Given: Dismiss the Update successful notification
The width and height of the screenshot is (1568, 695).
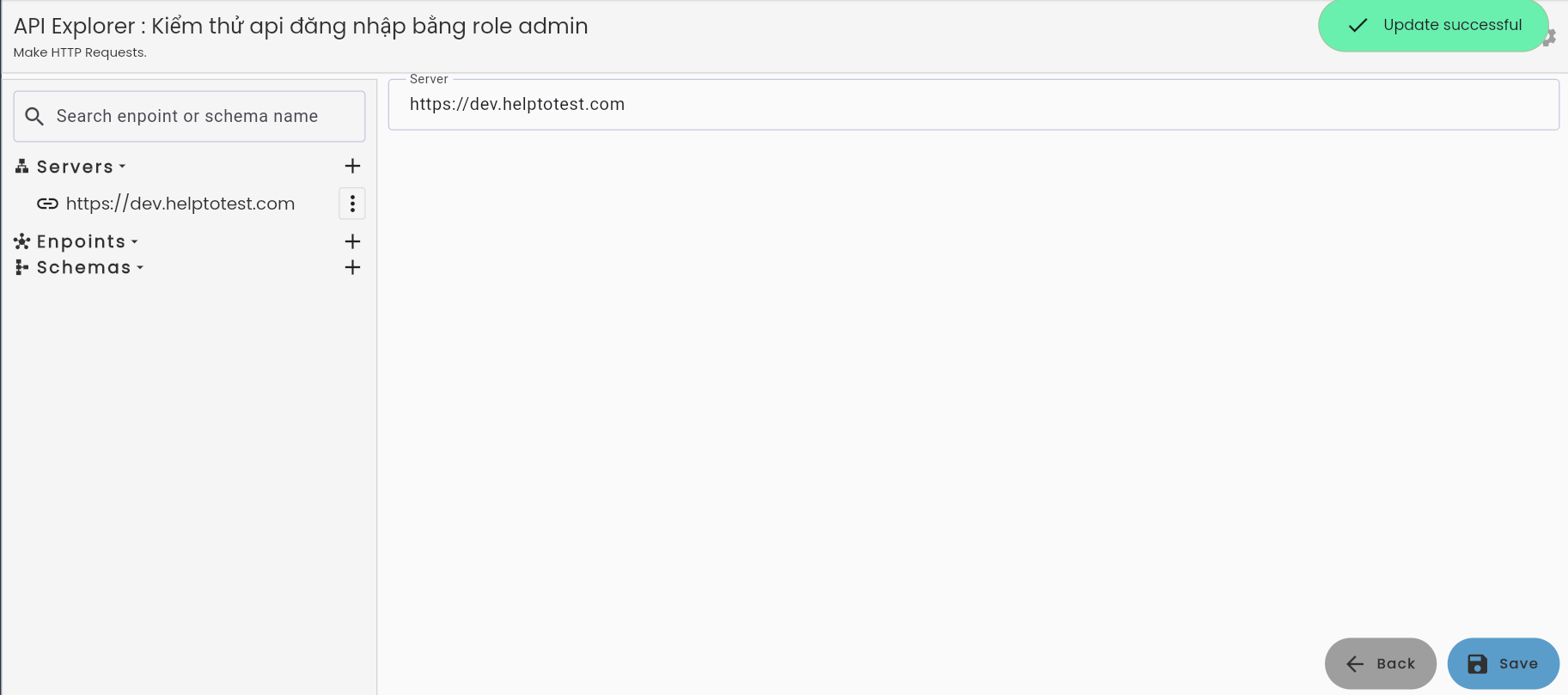Looking at the screenshot, I should point(1433,26).
